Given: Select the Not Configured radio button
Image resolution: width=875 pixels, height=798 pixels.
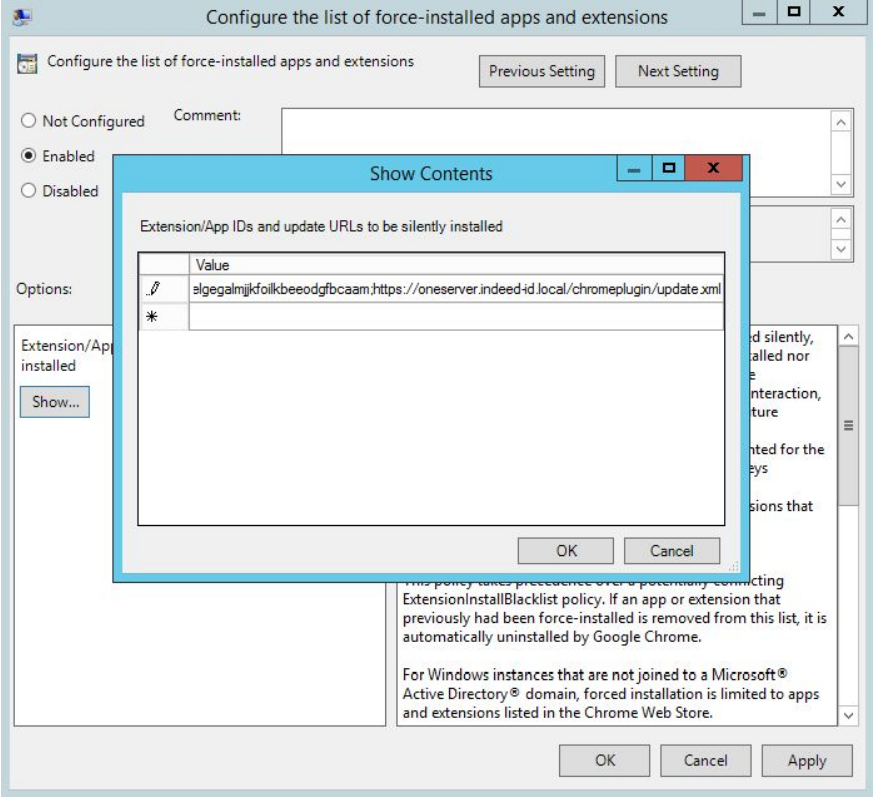Looking at the screenshot, I should [28, 121].
